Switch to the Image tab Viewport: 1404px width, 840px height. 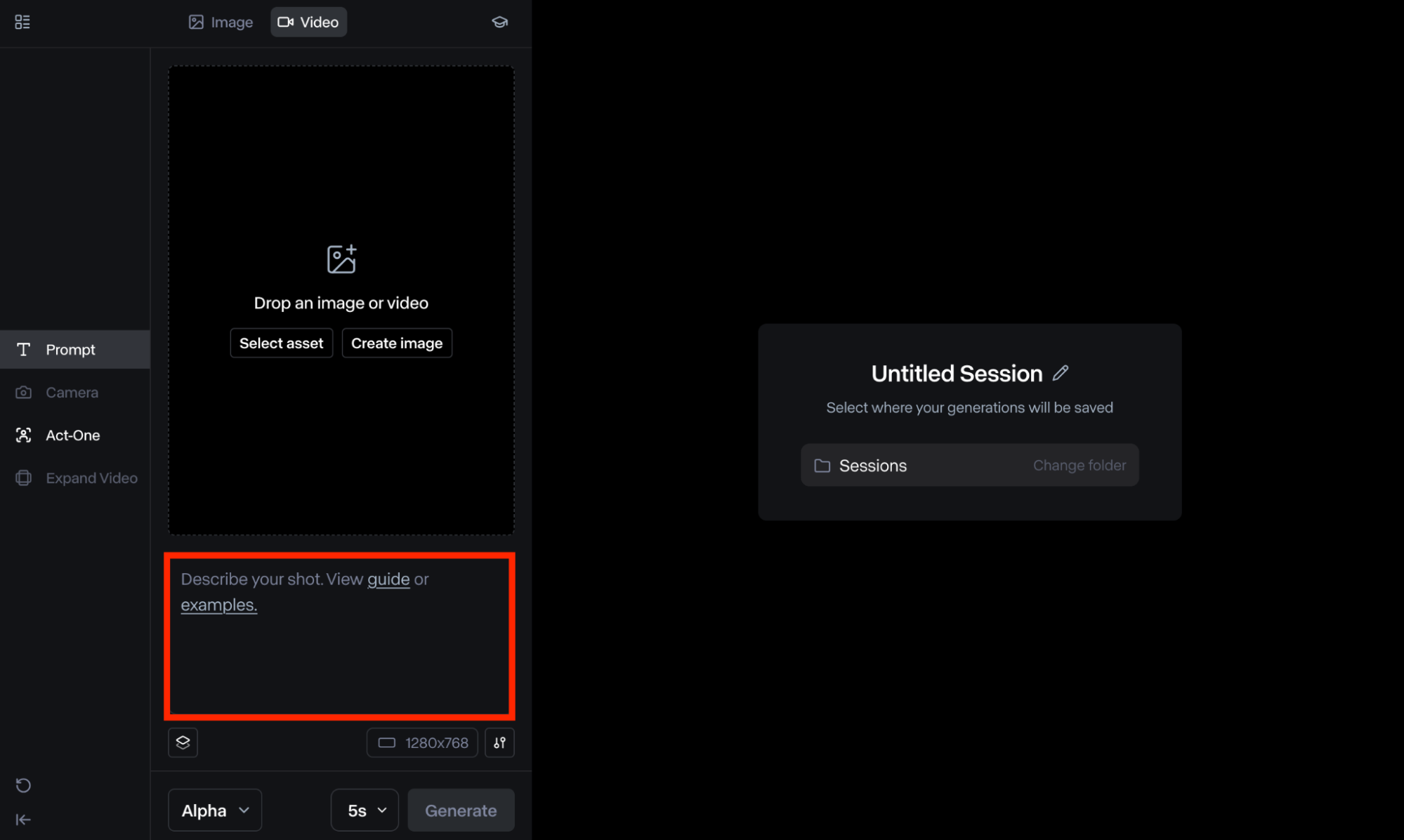(x=221, y=22)
